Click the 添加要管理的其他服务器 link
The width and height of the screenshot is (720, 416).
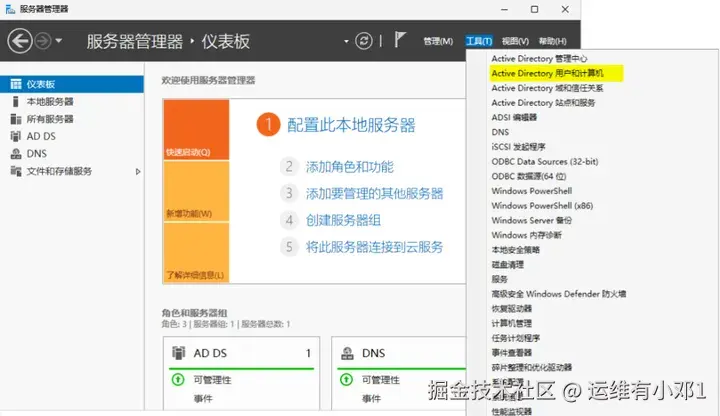(374, 193)
